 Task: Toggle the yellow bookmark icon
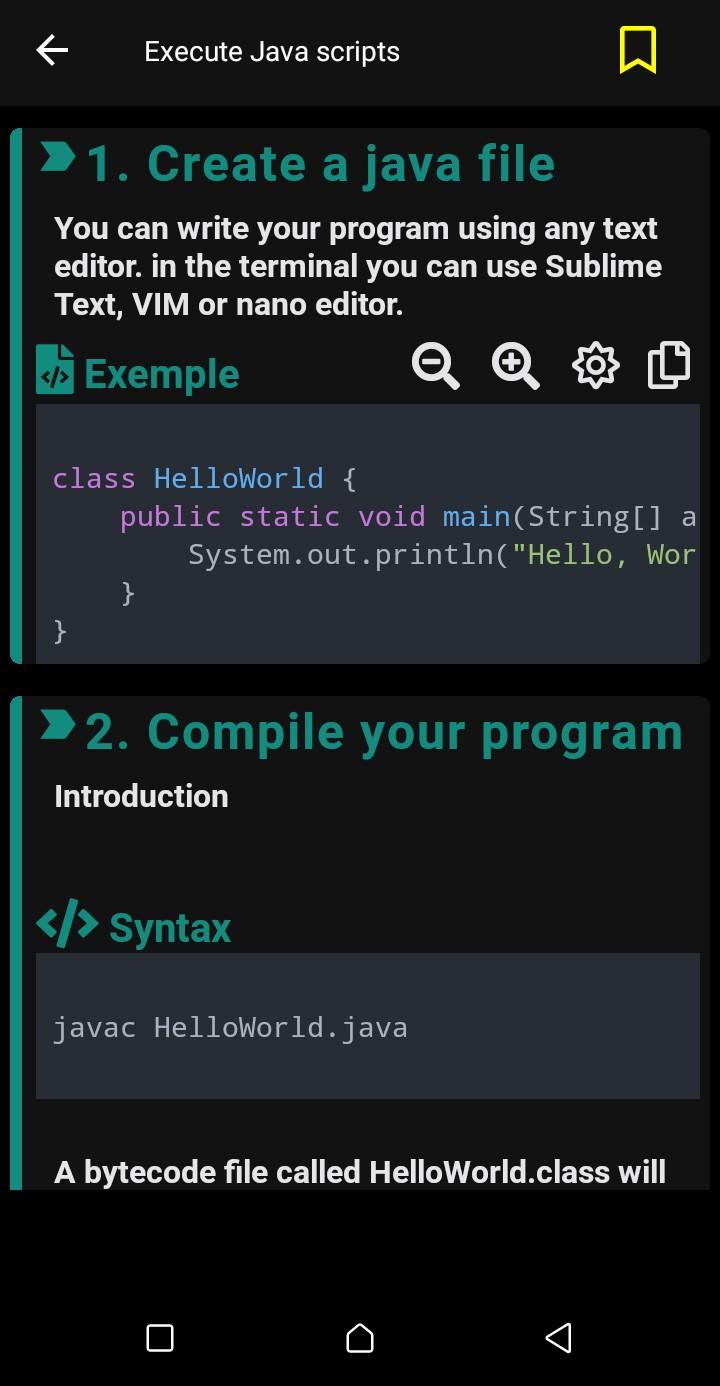pos(637,50)
